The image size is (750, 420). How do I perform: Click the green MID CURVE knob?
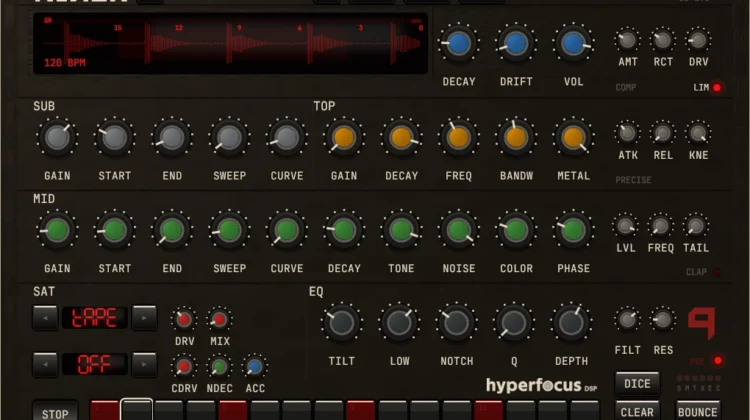(x=287, y=230)
